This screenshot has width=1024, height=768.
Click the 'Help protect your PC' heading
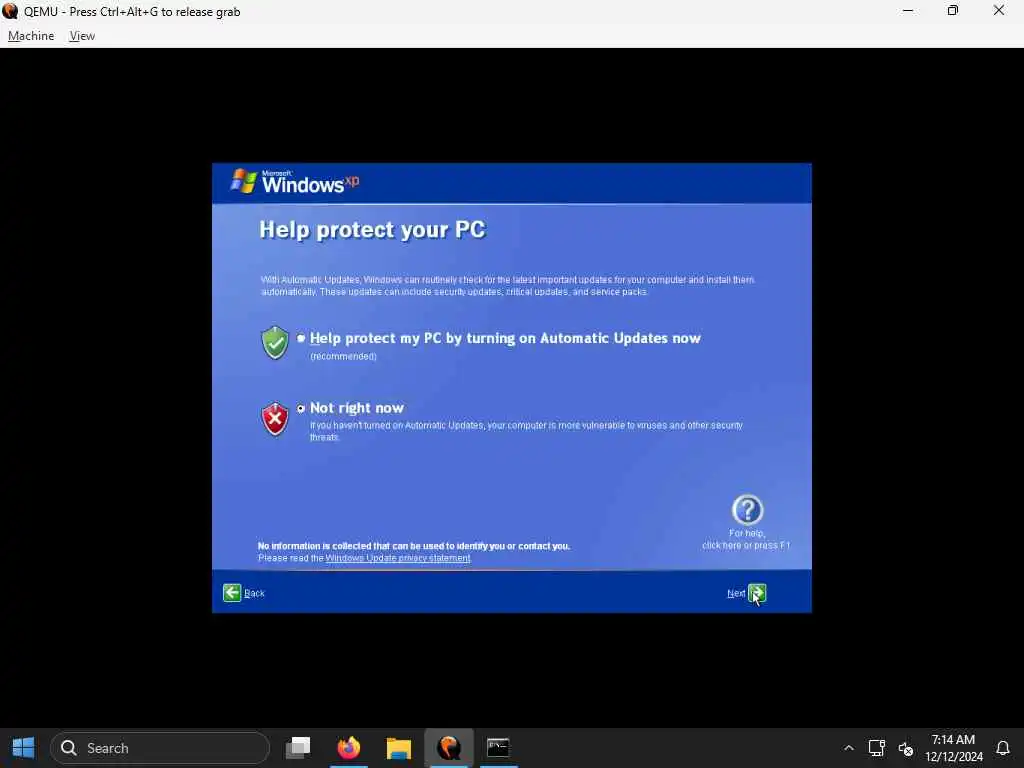(372, 230)
